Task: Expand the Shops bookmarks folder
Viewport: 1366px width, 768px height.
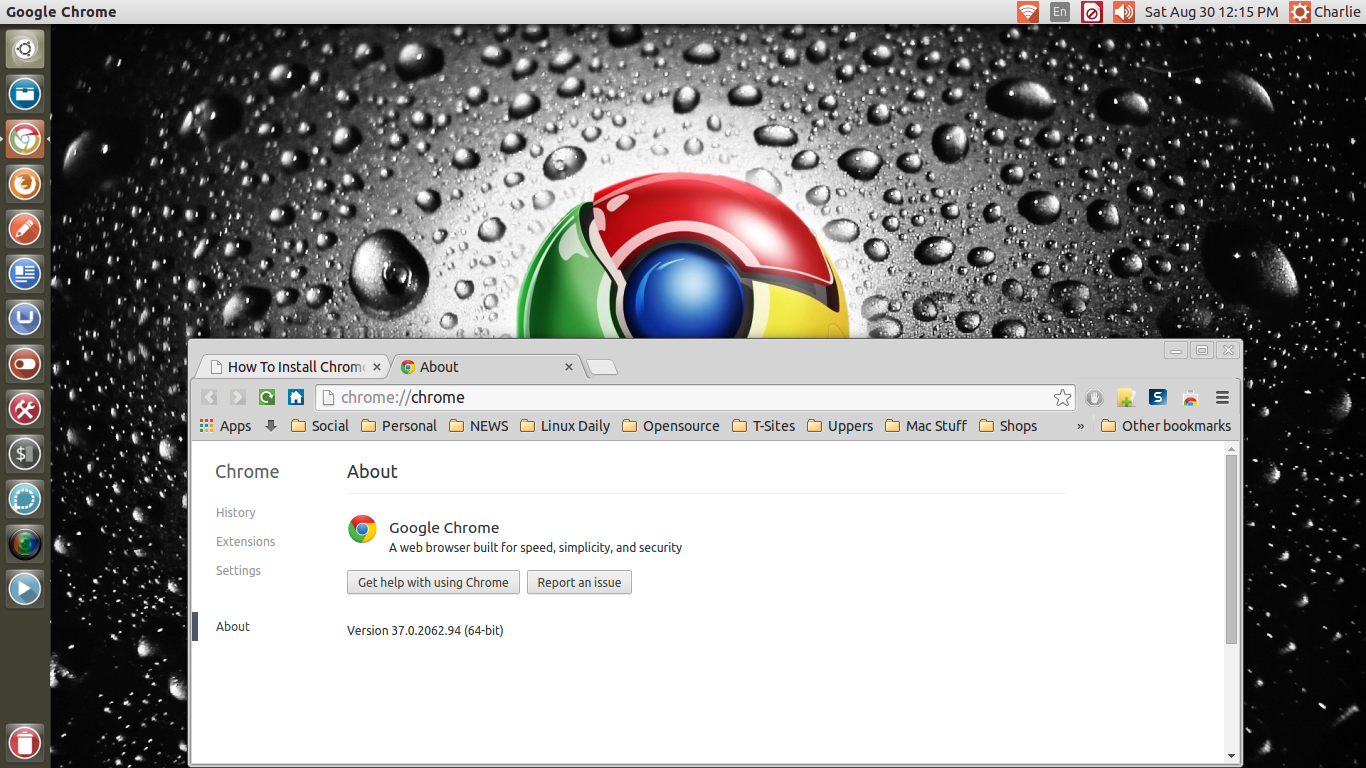Action: click(x=1008, y=426)
